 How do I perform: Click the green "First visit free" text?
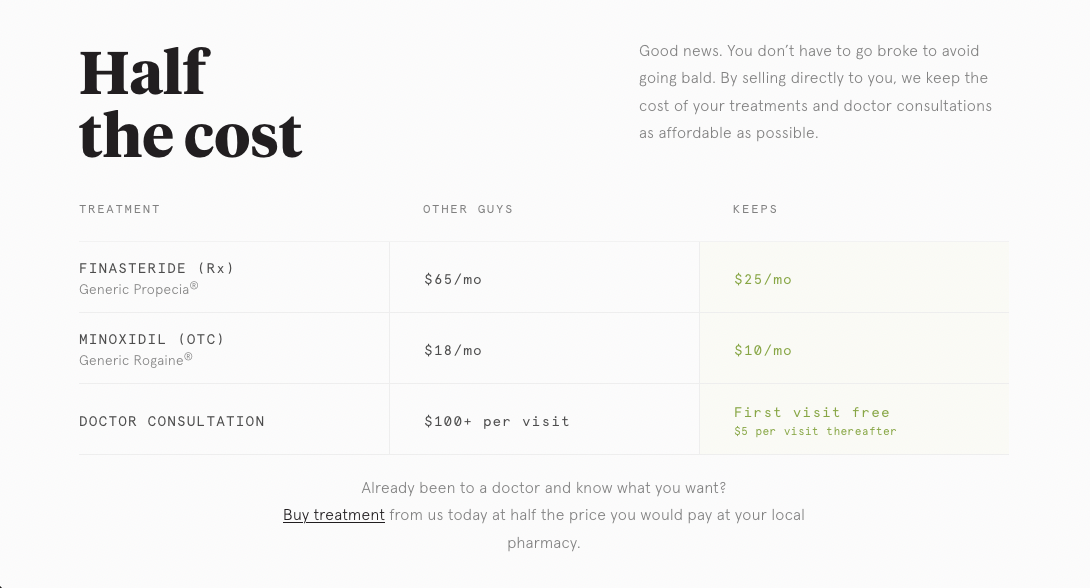(x=812, y=412)
